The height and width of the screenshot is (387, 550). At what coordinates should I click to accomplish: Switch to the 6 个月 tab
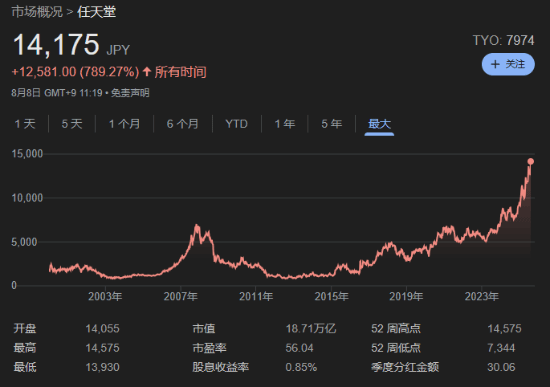(x=182, y=124)
